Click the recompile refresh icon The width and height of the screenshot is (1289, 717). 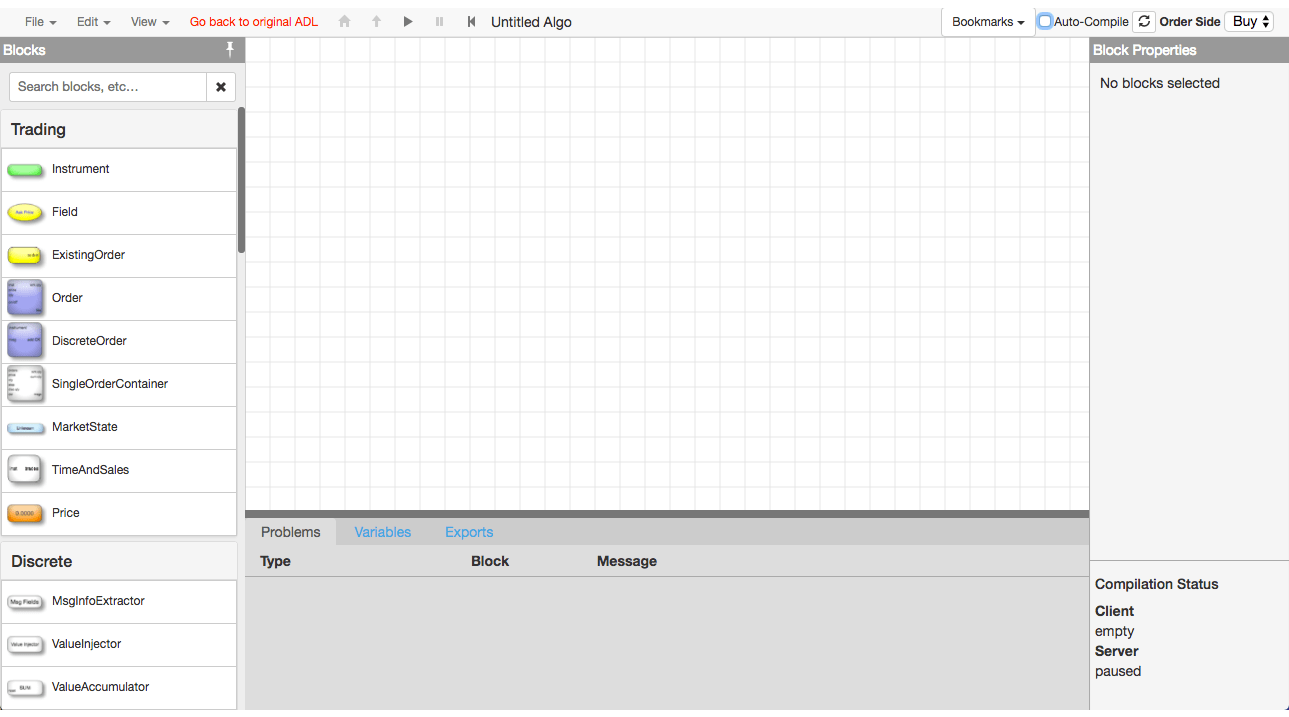click(x=1144, y=21)
